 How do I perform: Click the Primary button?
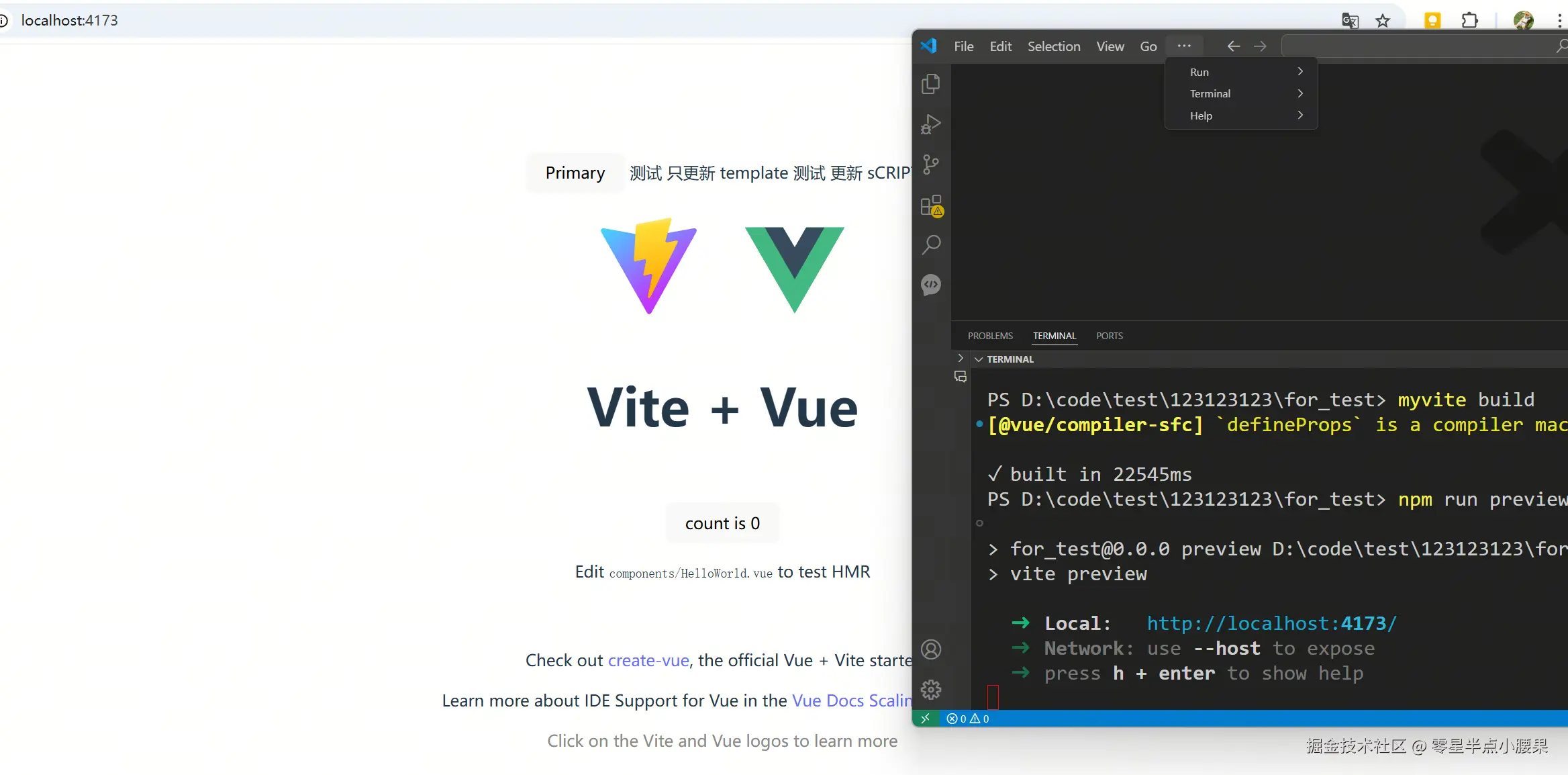point(575,173)
